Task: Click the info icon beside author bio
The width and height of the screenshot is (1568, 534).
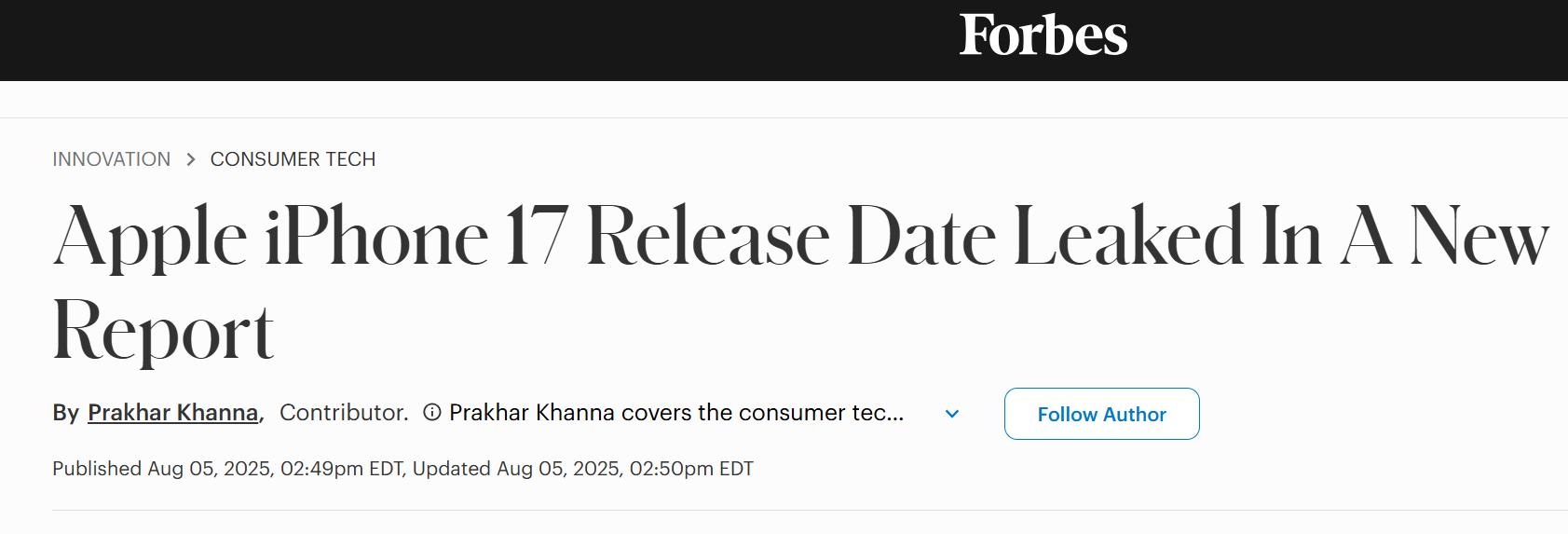Action: point(432,412)
